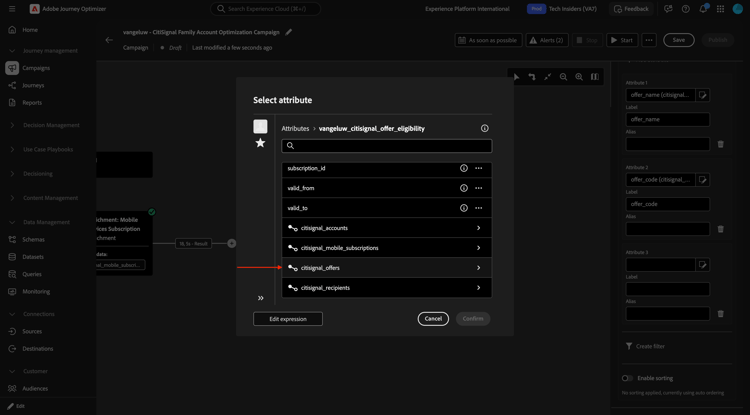750x415 pixels.
Task: Open As soon as possible schedule
Action: (488, 40)
